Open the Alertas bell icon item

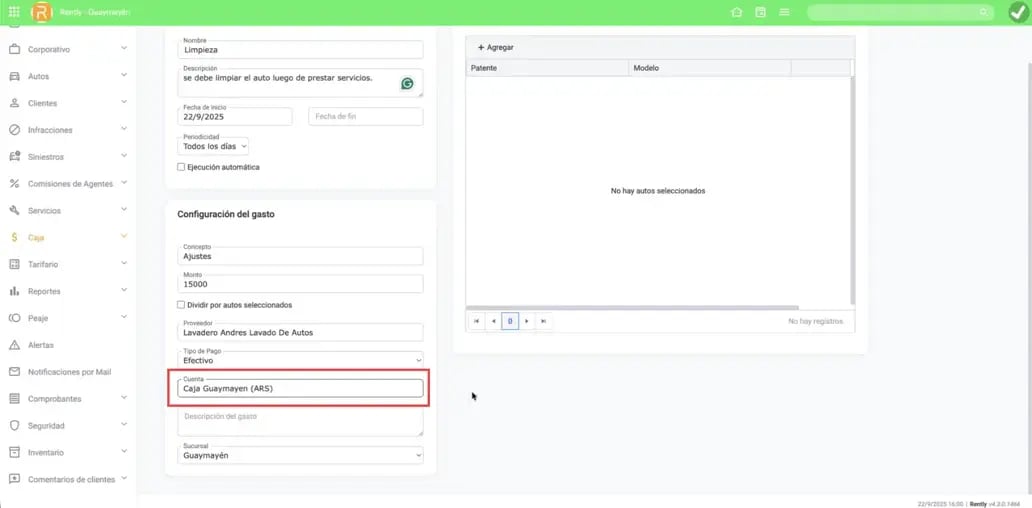(x=41, y=345)
